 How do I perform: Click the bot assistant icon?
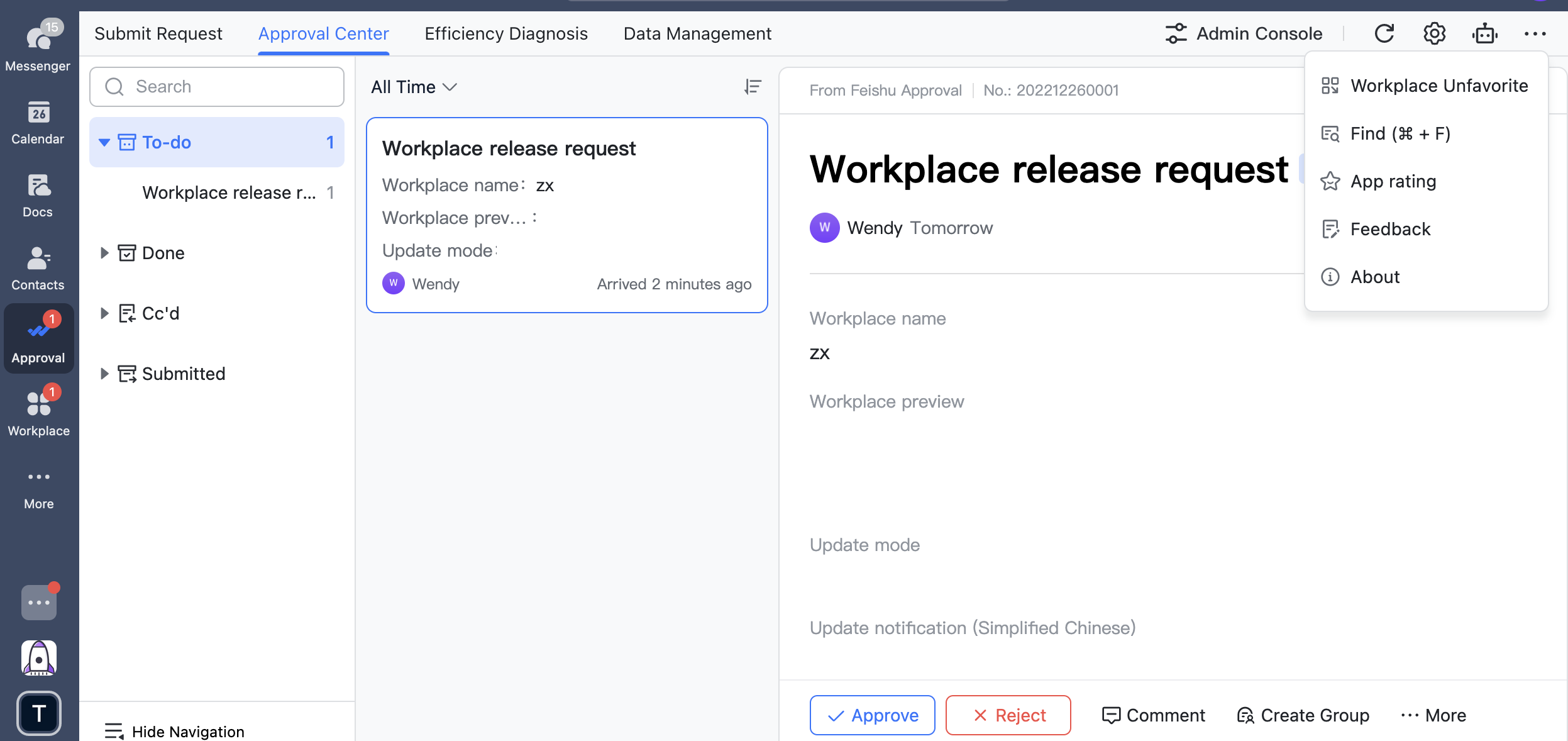1484,33
